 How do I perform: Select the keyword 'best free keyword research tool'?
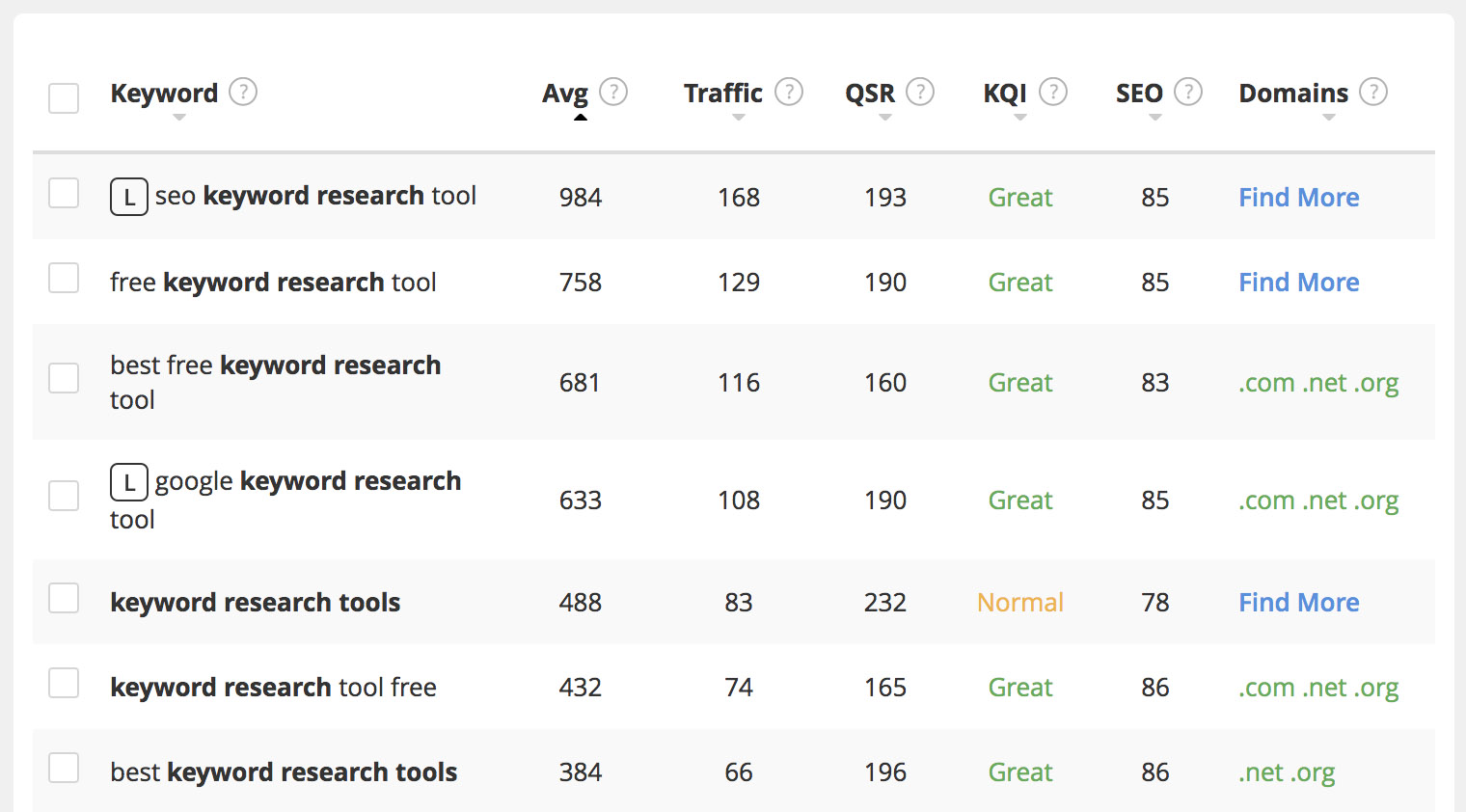pos(275,382)
